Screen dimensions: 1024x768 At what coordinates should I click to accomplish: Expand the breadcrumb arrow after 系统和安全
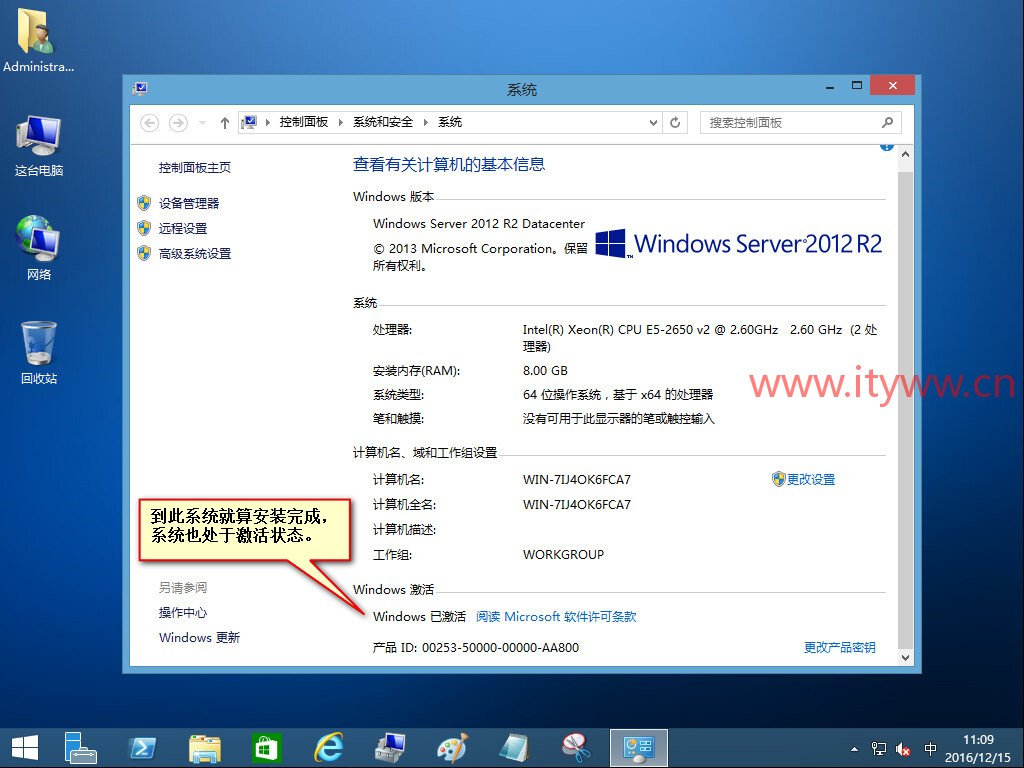coord(425,122)
